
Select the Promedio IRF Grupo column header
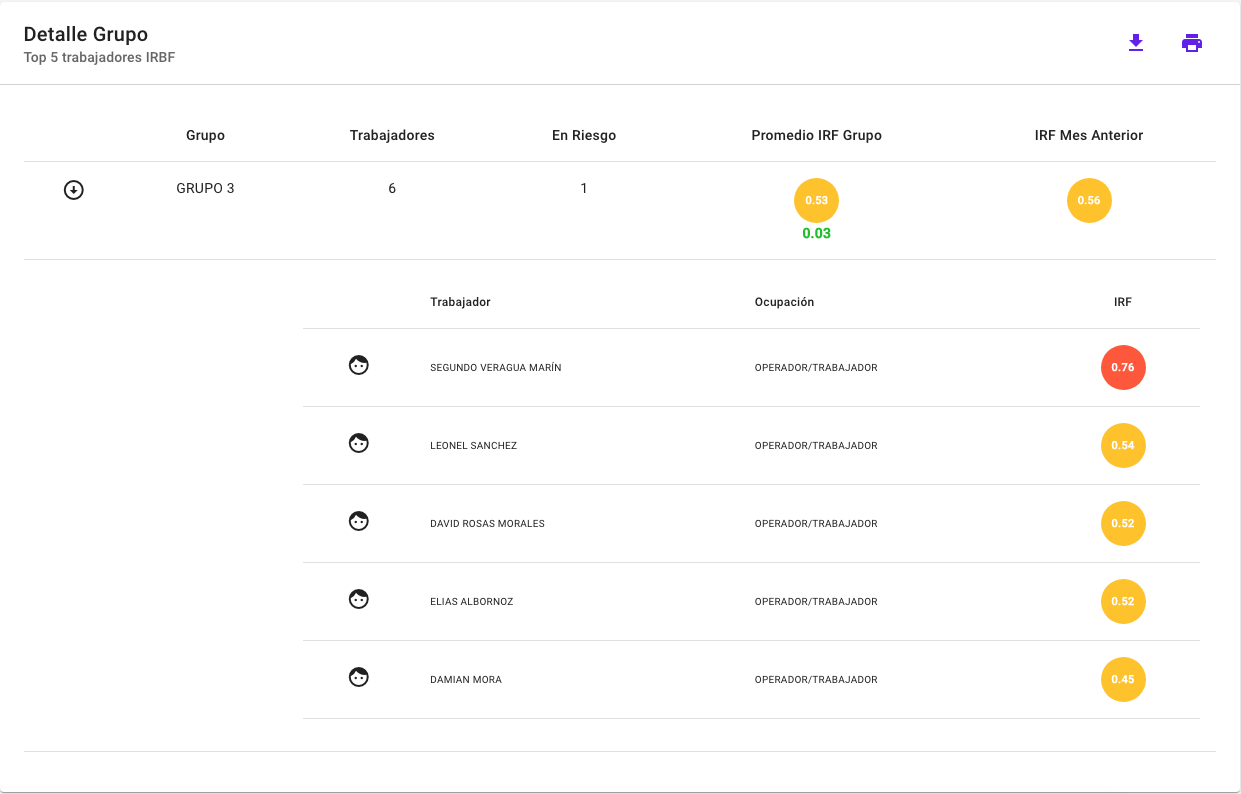tap(816, 135)
